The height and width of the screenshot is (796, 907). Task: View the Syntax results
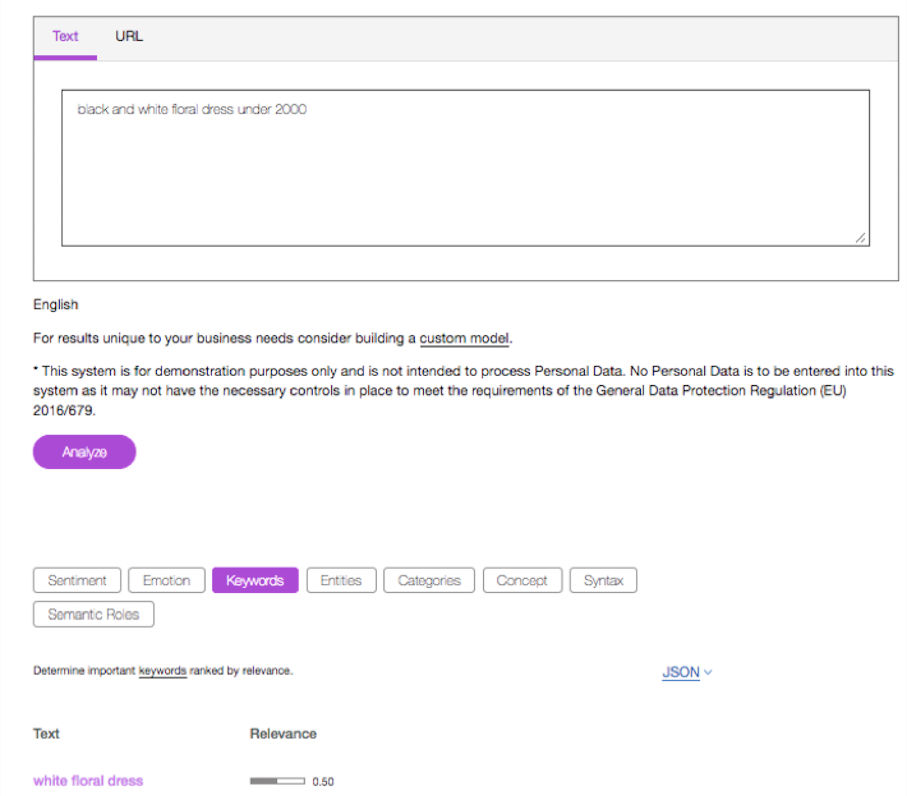[x=603, y=580]
